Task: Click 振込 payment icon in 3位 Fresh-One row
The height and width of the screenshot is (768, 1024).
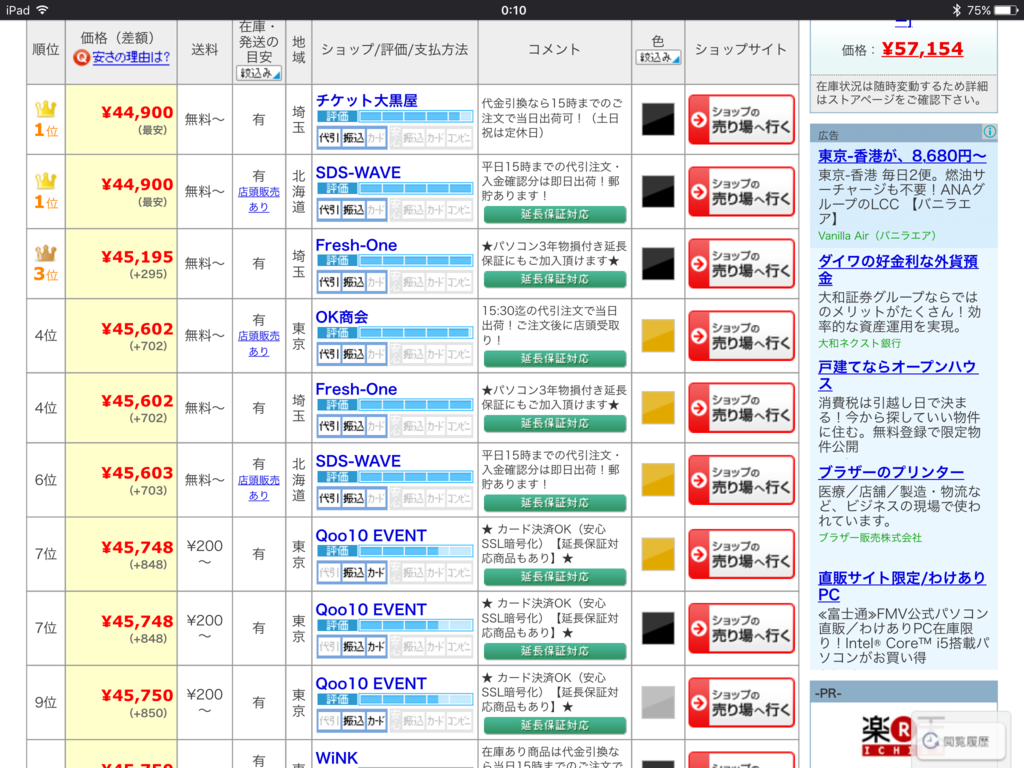Action: [x=353, y=282]
